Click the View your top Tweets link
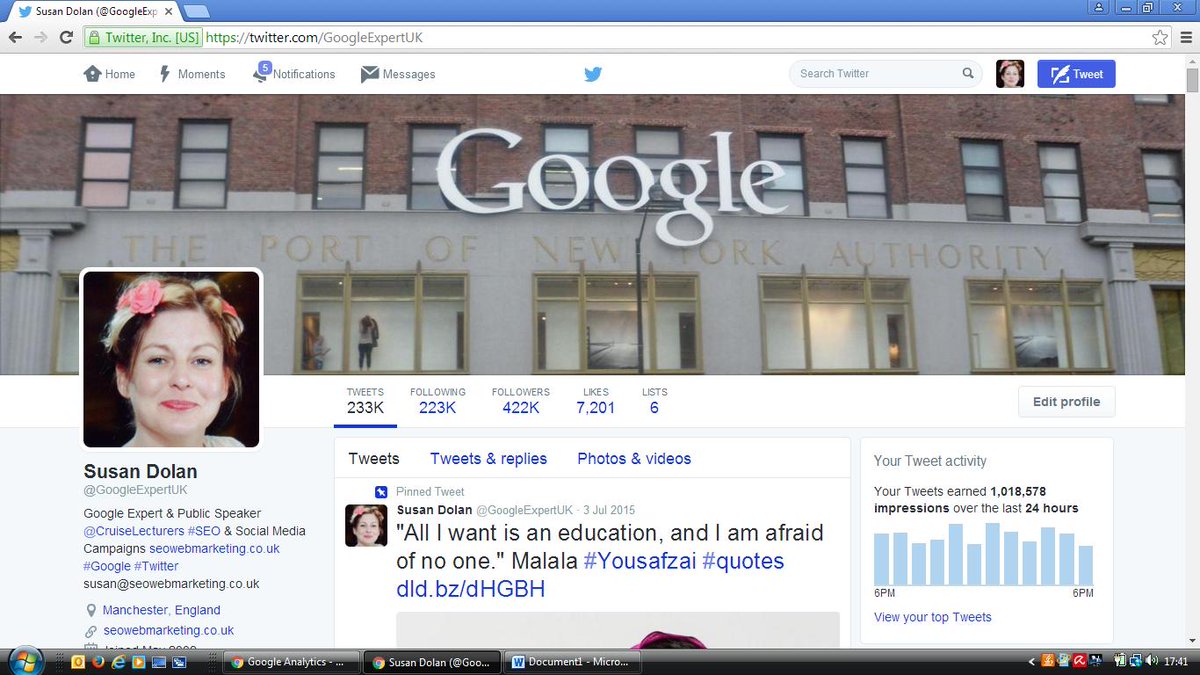1200x675 pixels. pyautogui.click(x=932, y=617)
